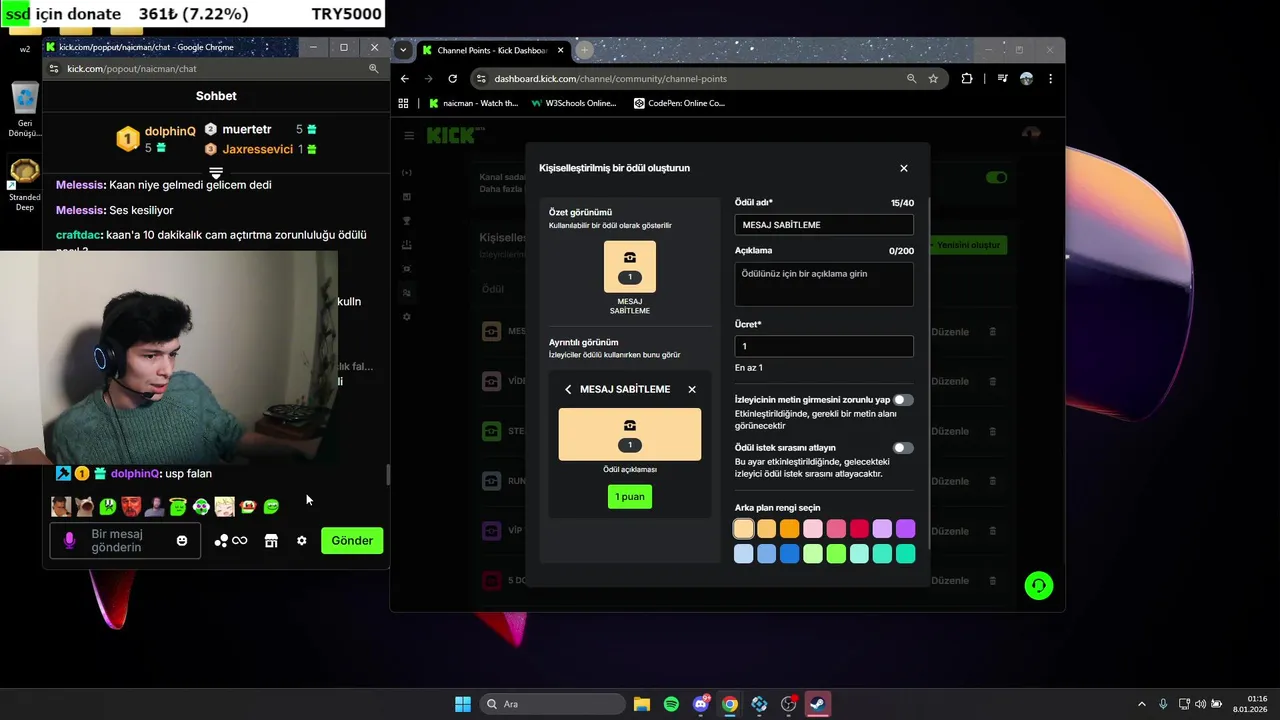
Task: Send chat message with Gönder button
Action: 352,541
